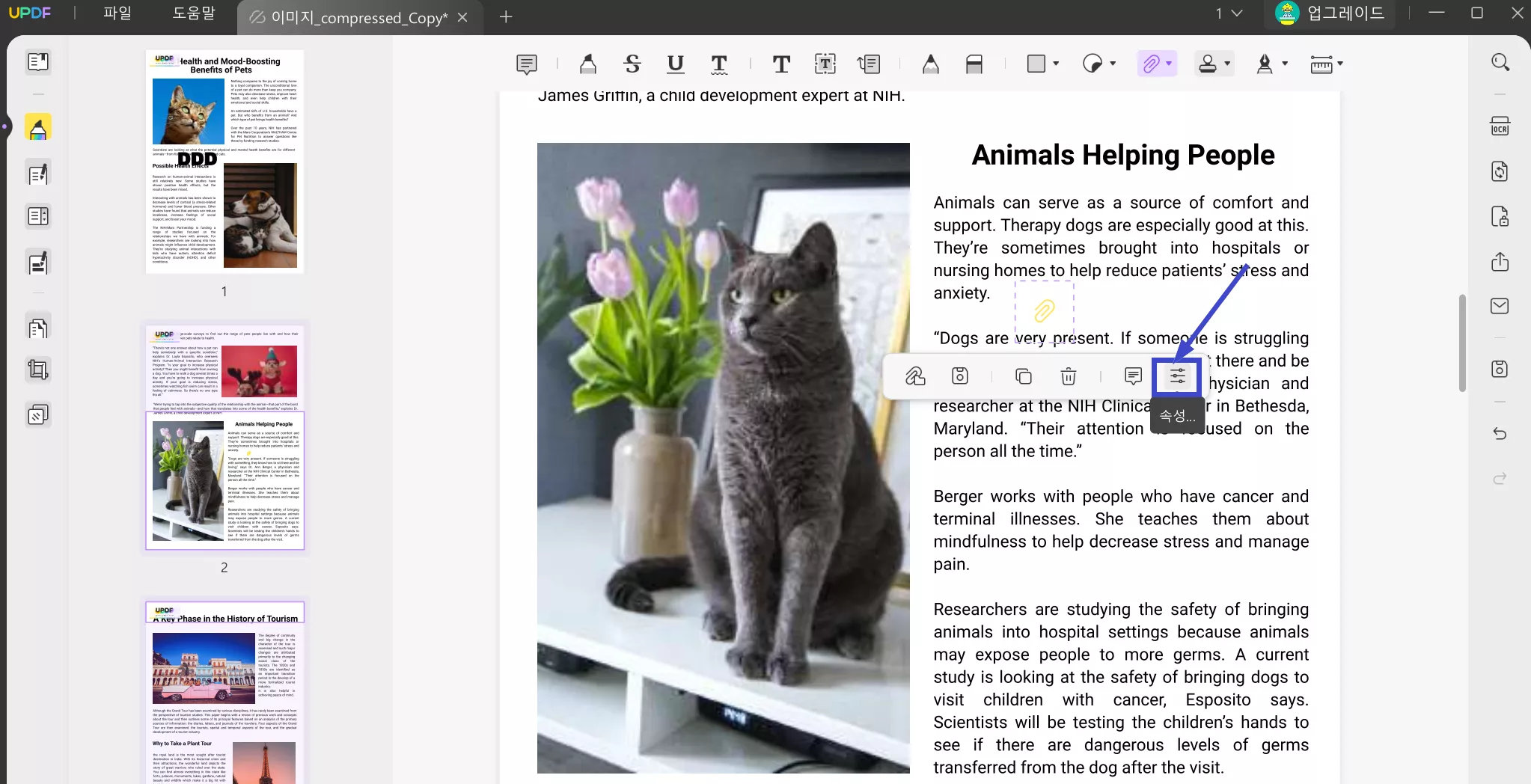Activate the strikethrough text tool
1531x784 pixels.
click(x=632, y=64)
